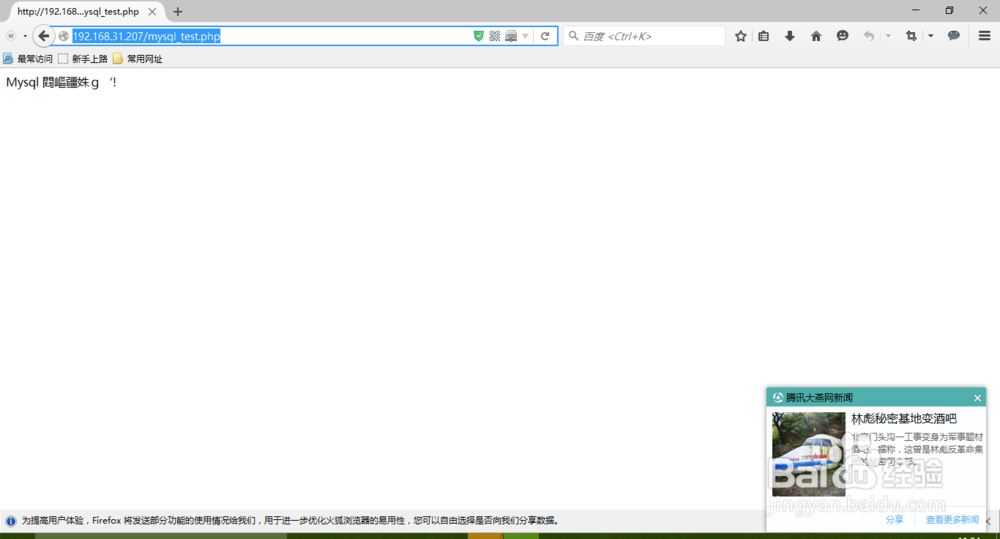Go to home page icon

(816, 36)
